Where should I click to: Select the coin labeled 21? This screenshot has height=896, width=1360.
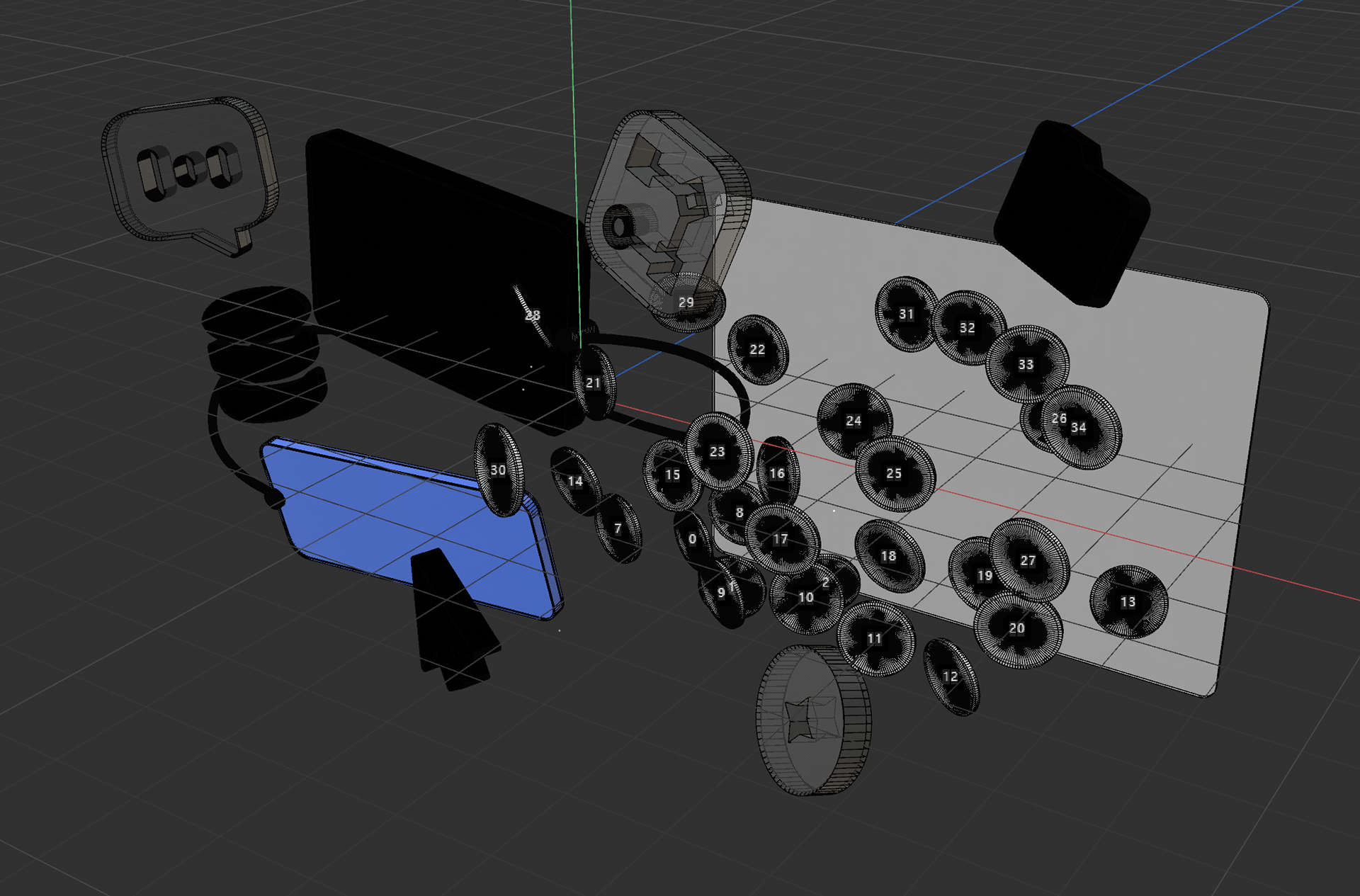click(594, 383)
